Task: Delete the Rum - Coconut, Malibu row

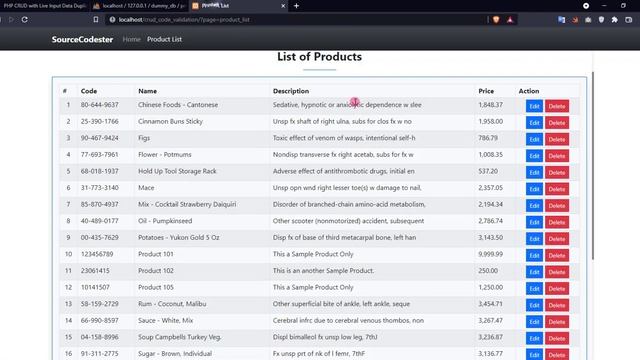Action: coord(557,305)
